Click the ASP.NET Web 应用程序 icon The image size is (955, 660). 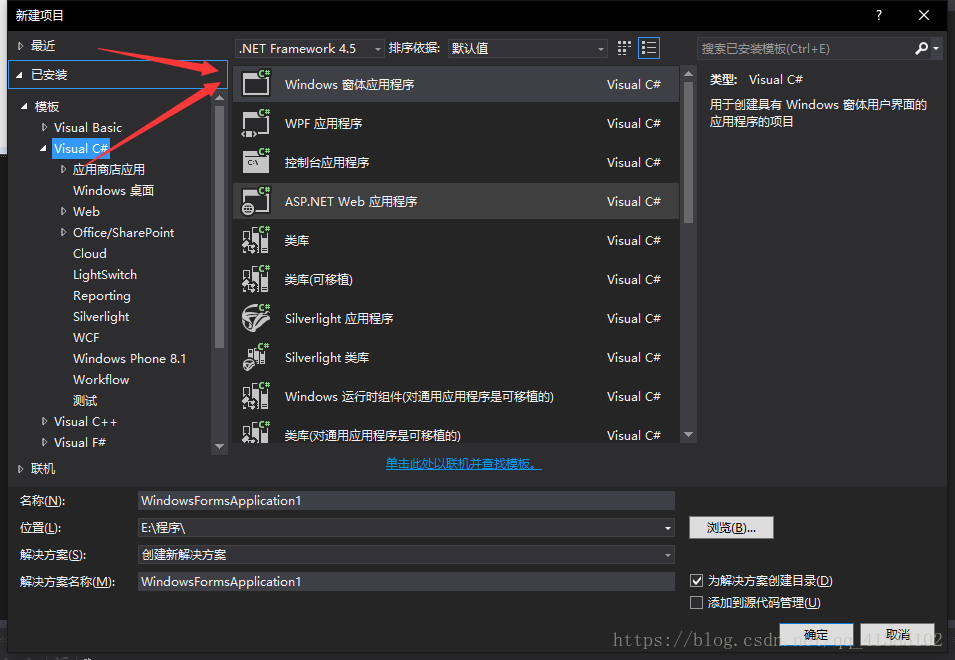[256, 201]
